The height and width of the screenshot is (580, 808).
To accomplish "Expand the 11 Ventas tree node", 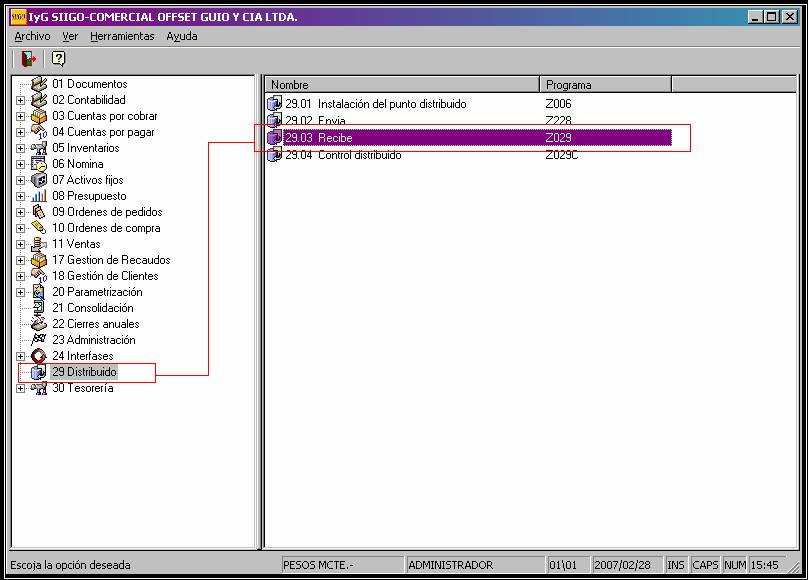I will pyautogui.click(x=21, y=244).
